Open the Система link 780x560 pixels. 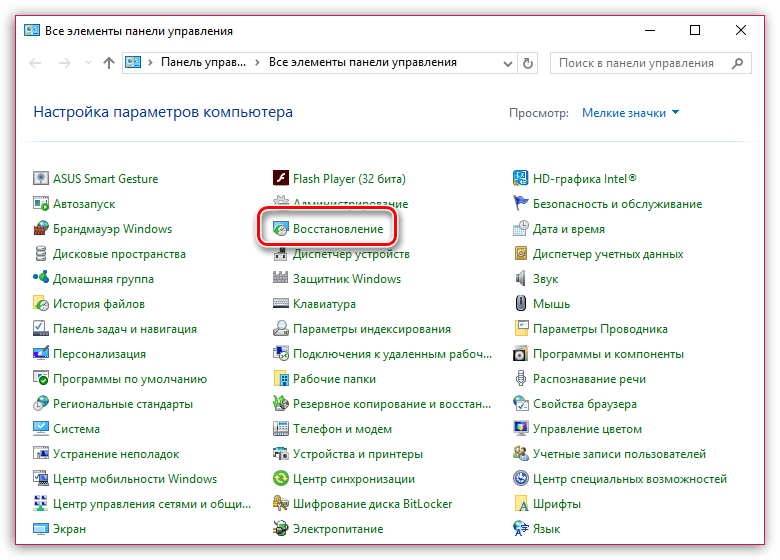tap(76, 429)
